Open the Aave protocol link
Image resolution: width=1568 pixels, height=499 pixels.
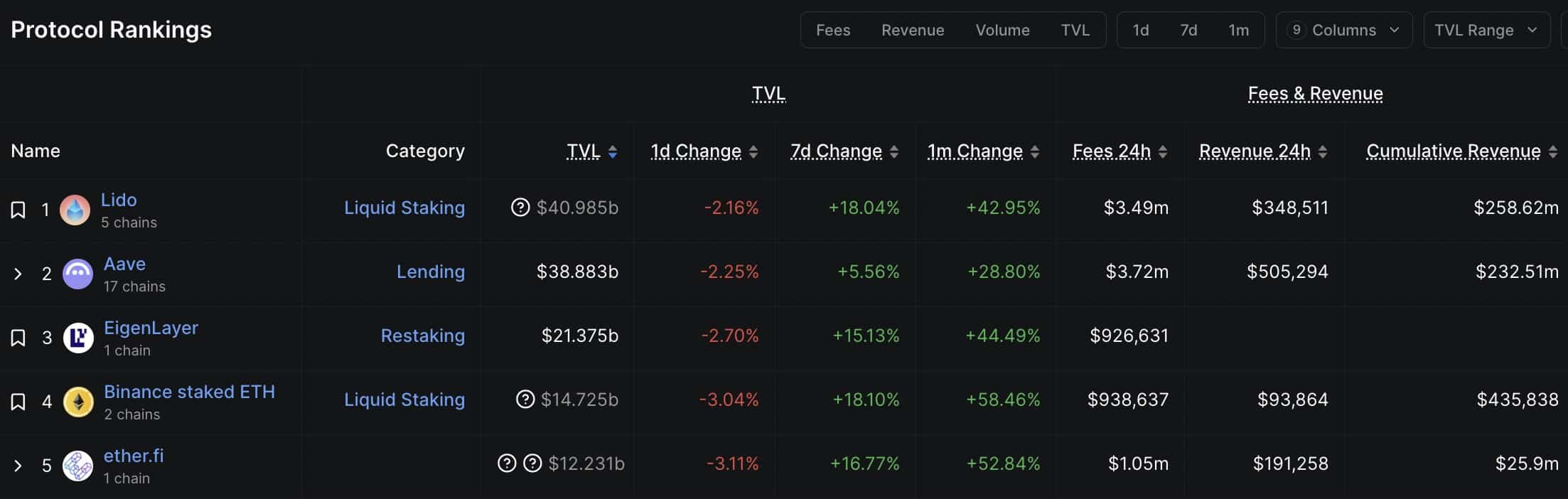click(124, 264)
